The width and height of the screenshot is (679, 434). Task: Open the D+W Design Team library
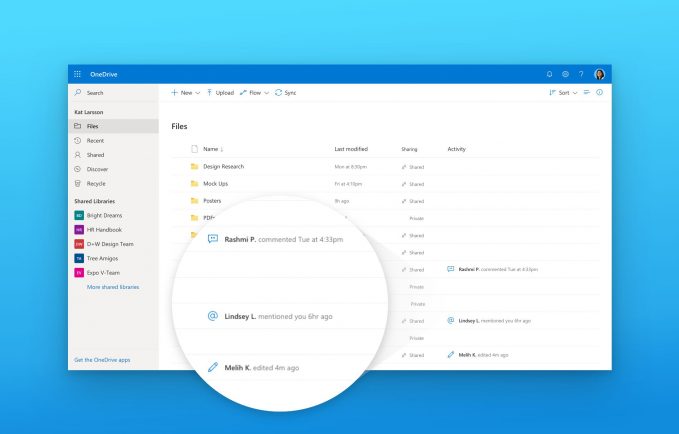coord(113,244)
